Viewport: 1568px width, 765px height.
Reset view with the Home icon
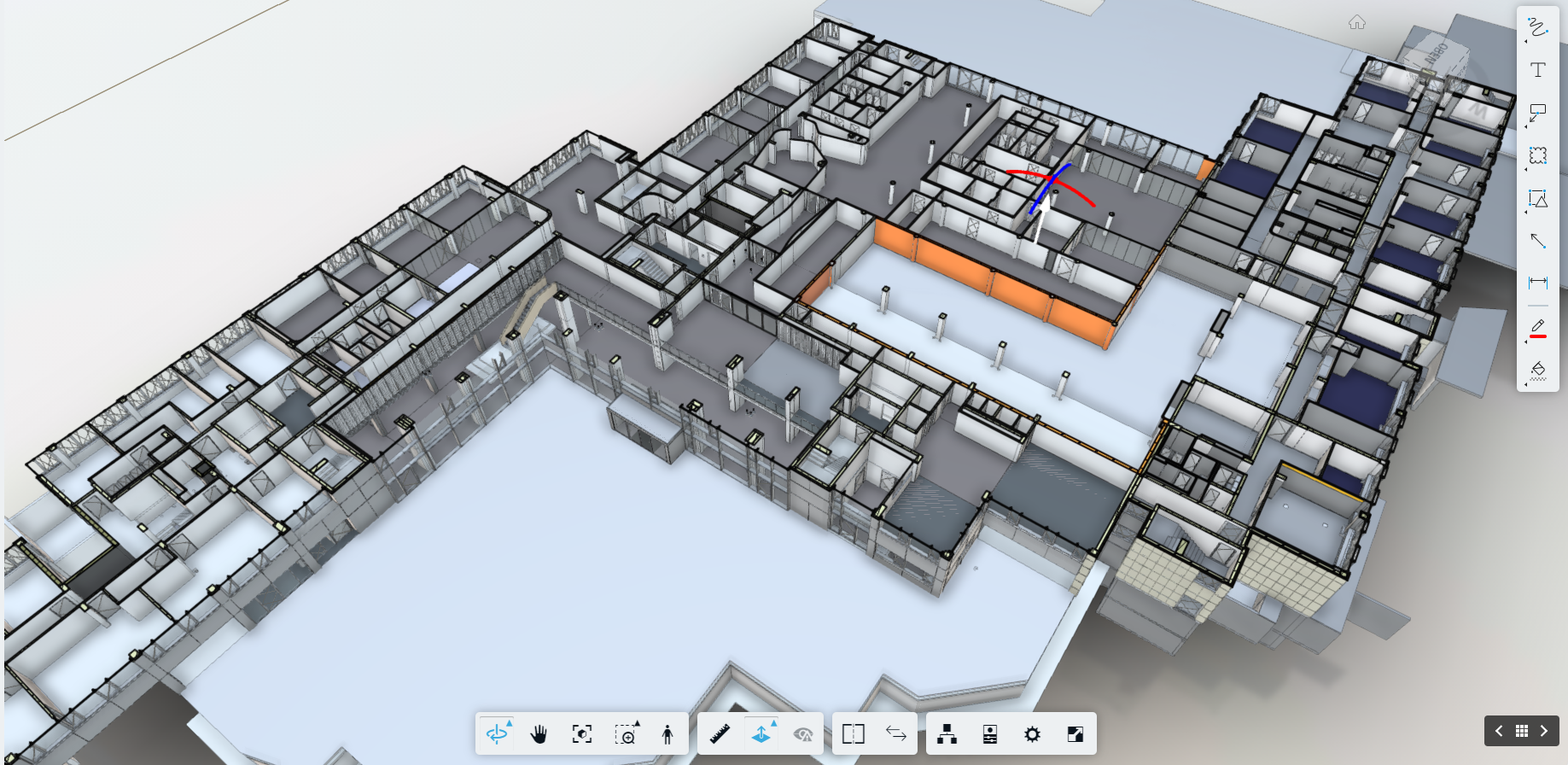1357,22
